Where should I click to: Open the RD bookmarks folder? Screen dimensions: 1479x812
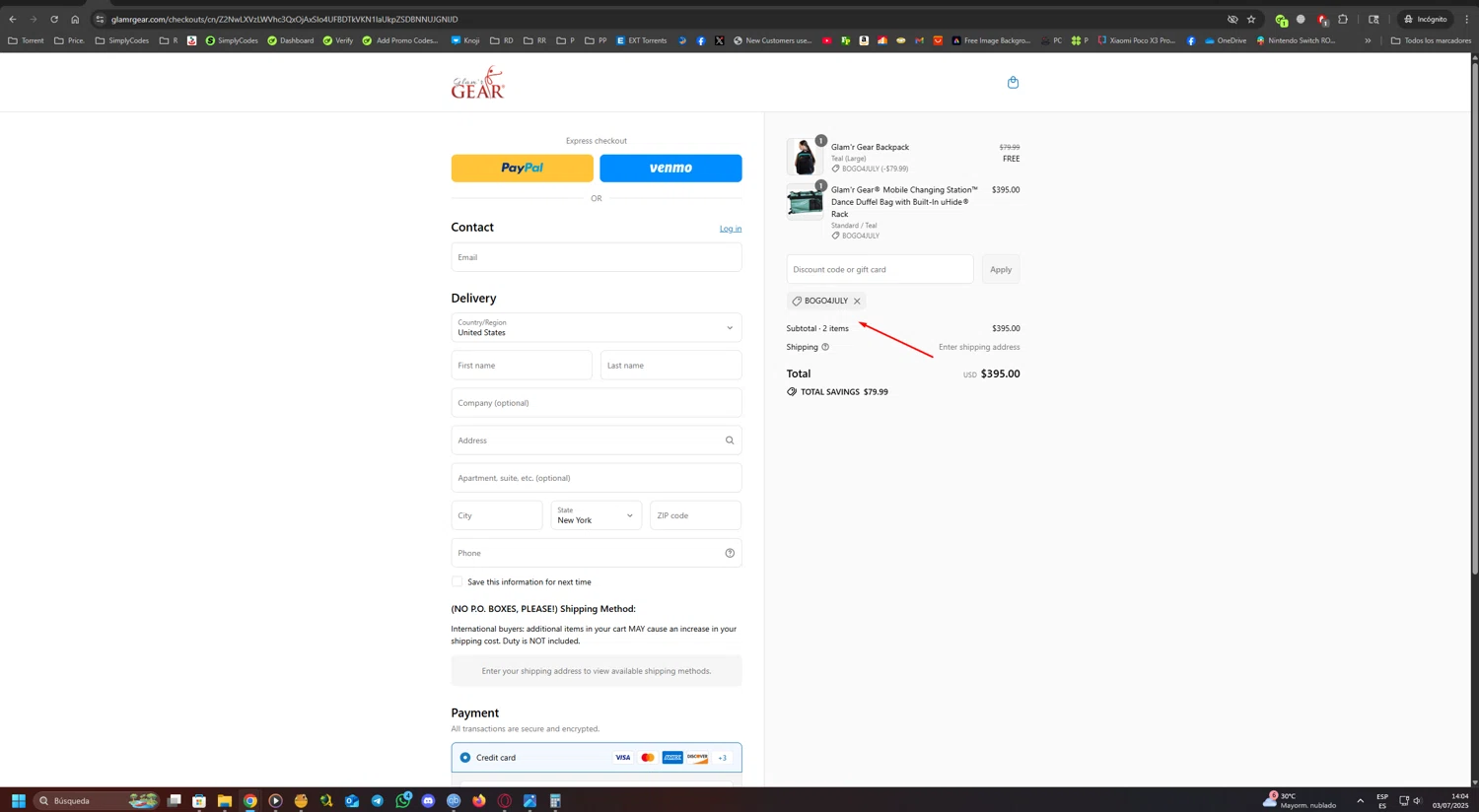502,40
